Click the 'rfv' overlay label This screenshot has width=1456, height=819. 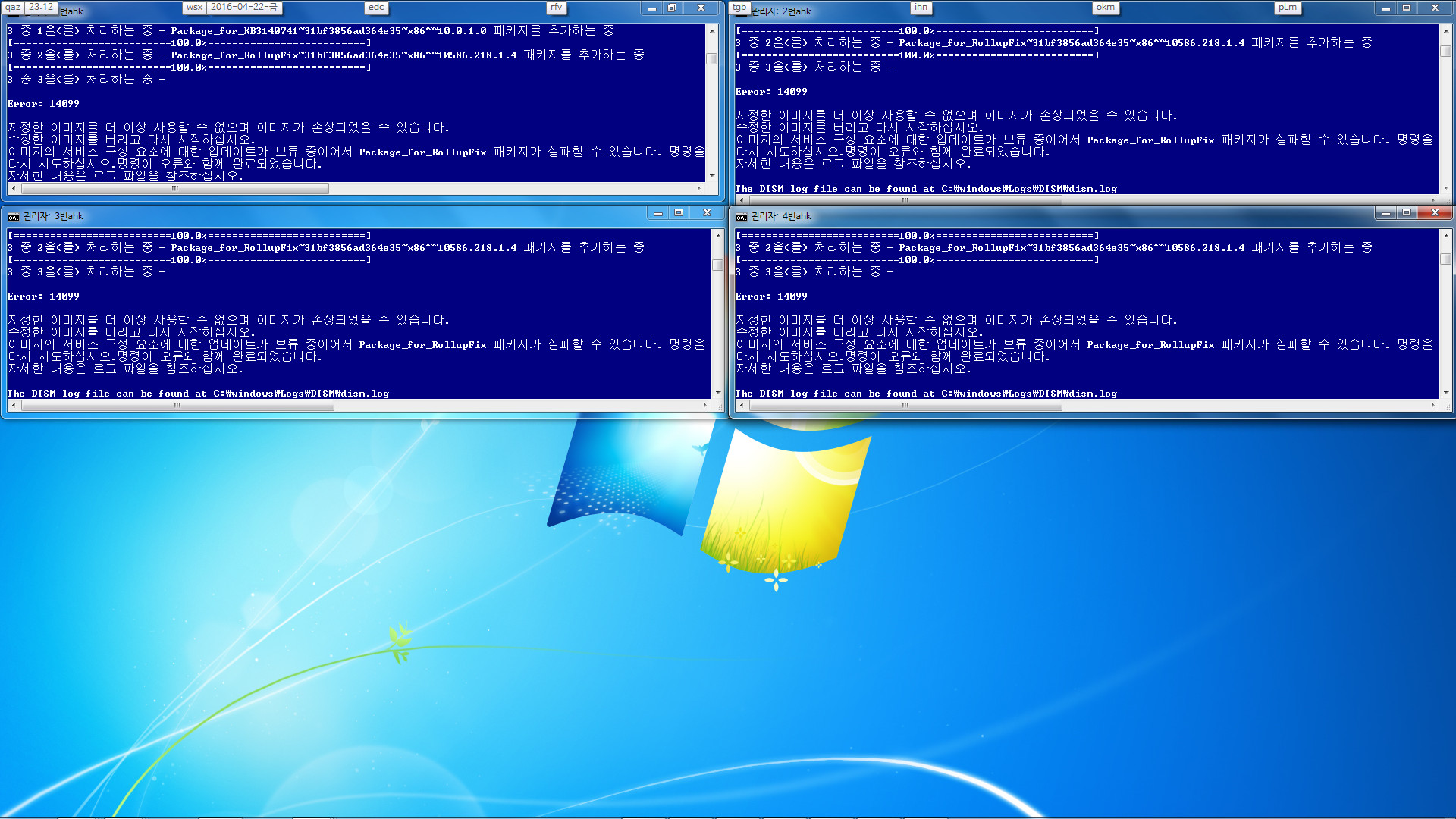click(x=557, y=7)
